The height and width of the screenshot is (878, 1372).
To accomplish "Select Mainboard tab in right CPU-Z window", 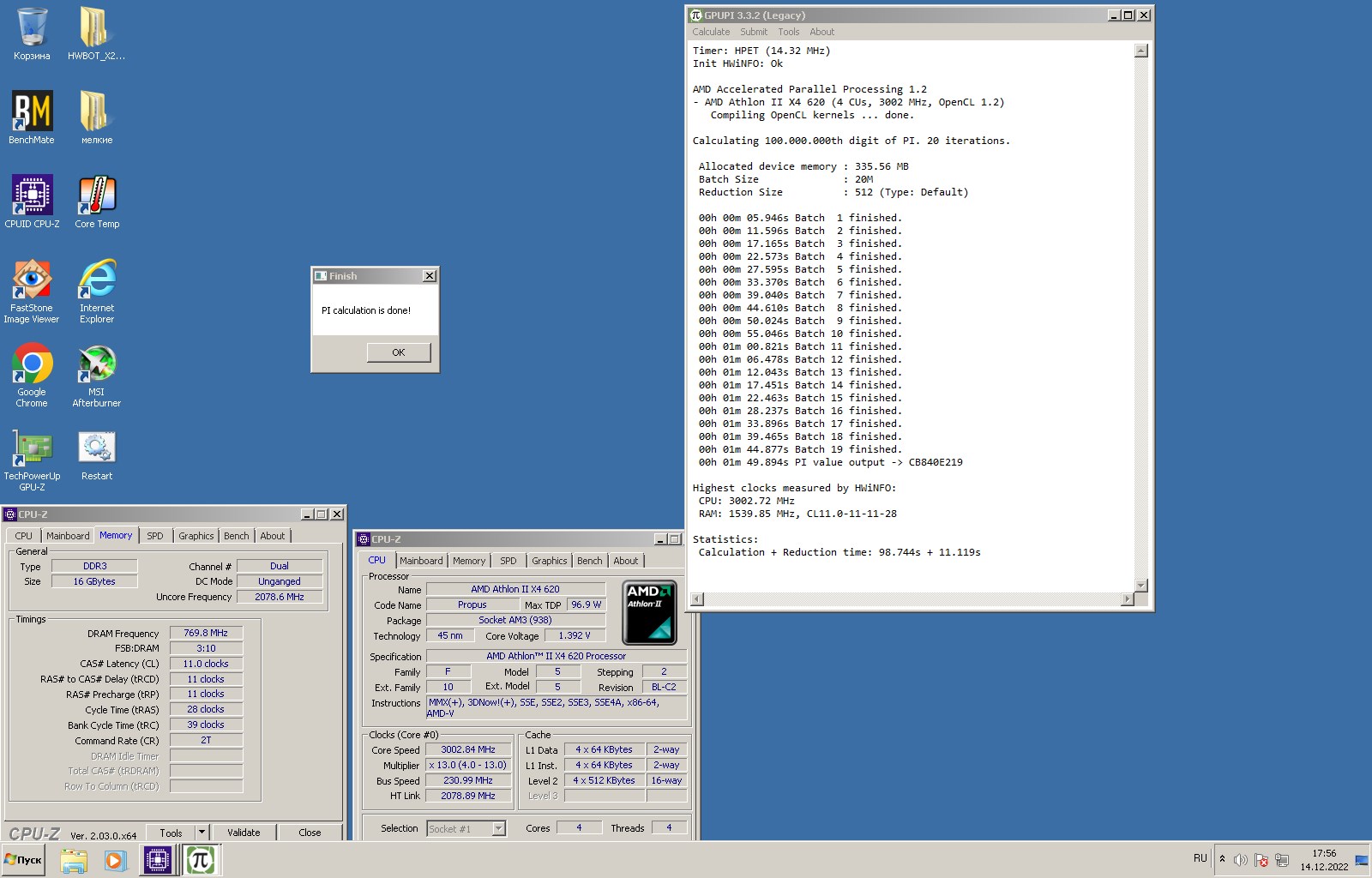I will click(x=421, y=561).
